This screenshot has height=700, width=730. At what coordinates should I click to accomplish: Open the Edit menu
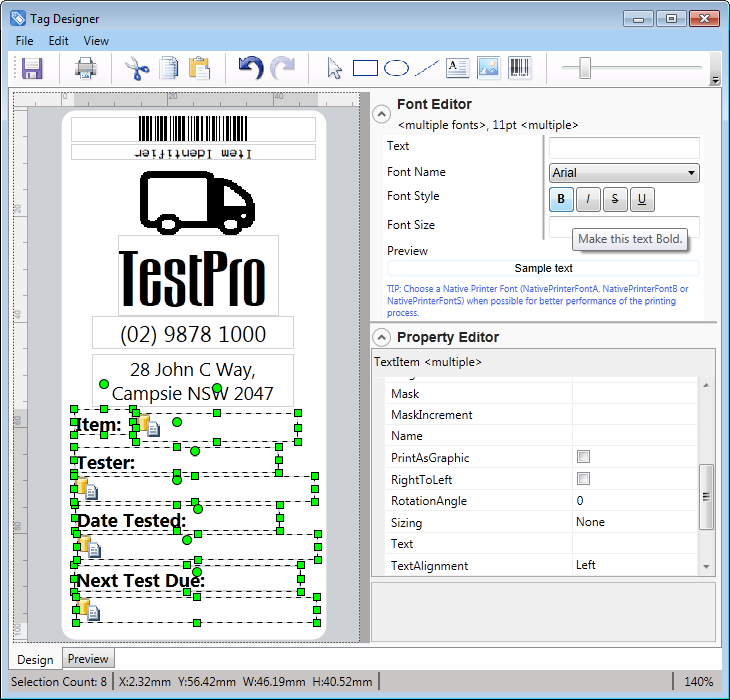coord(59,41)
